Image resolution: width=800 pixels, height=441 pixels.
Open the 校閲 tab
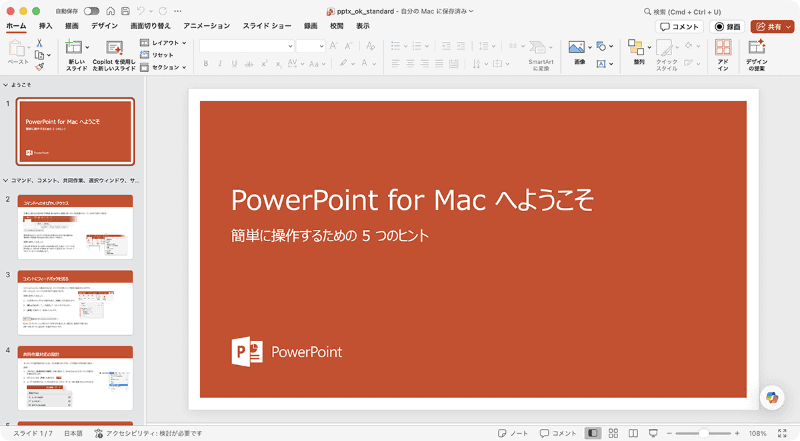point(336,26)
